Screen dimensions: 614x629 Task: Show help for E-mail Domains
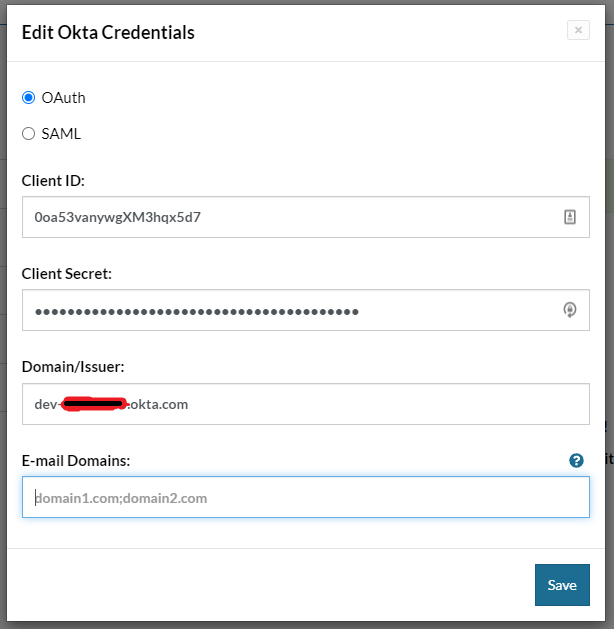click(x=576, y=461)
